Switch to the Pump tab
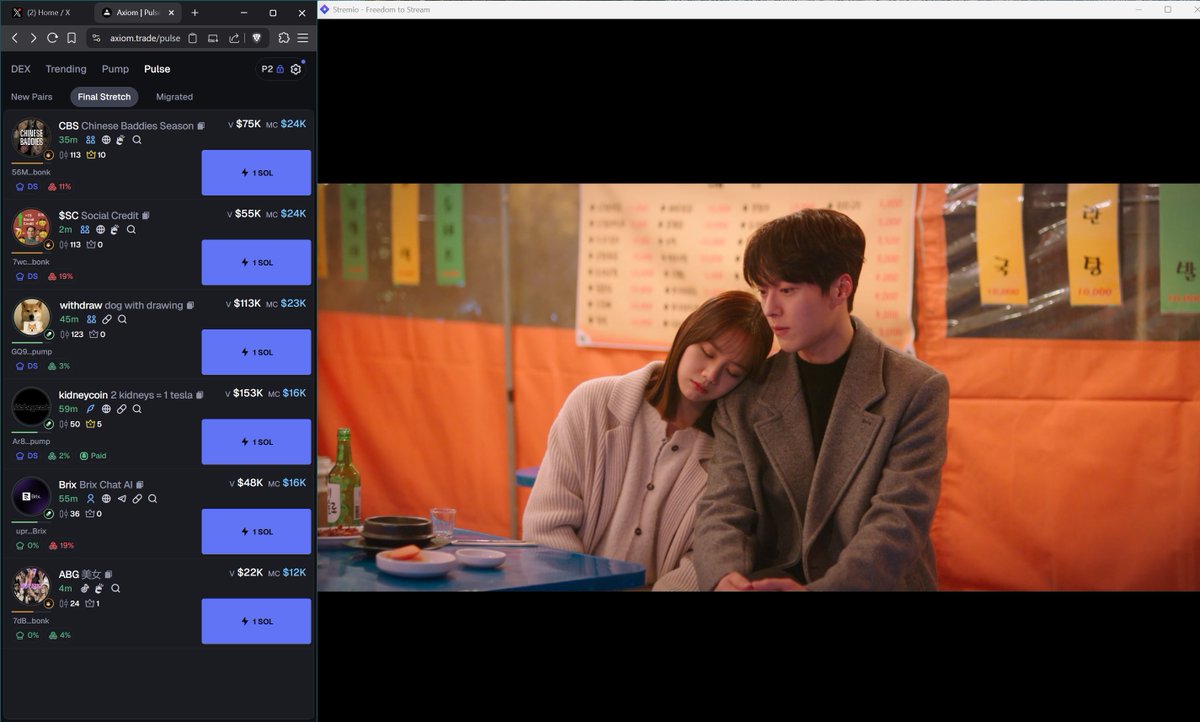This screenshot has width=1200, height=722. pyautogui.click(x=115, y=69)
